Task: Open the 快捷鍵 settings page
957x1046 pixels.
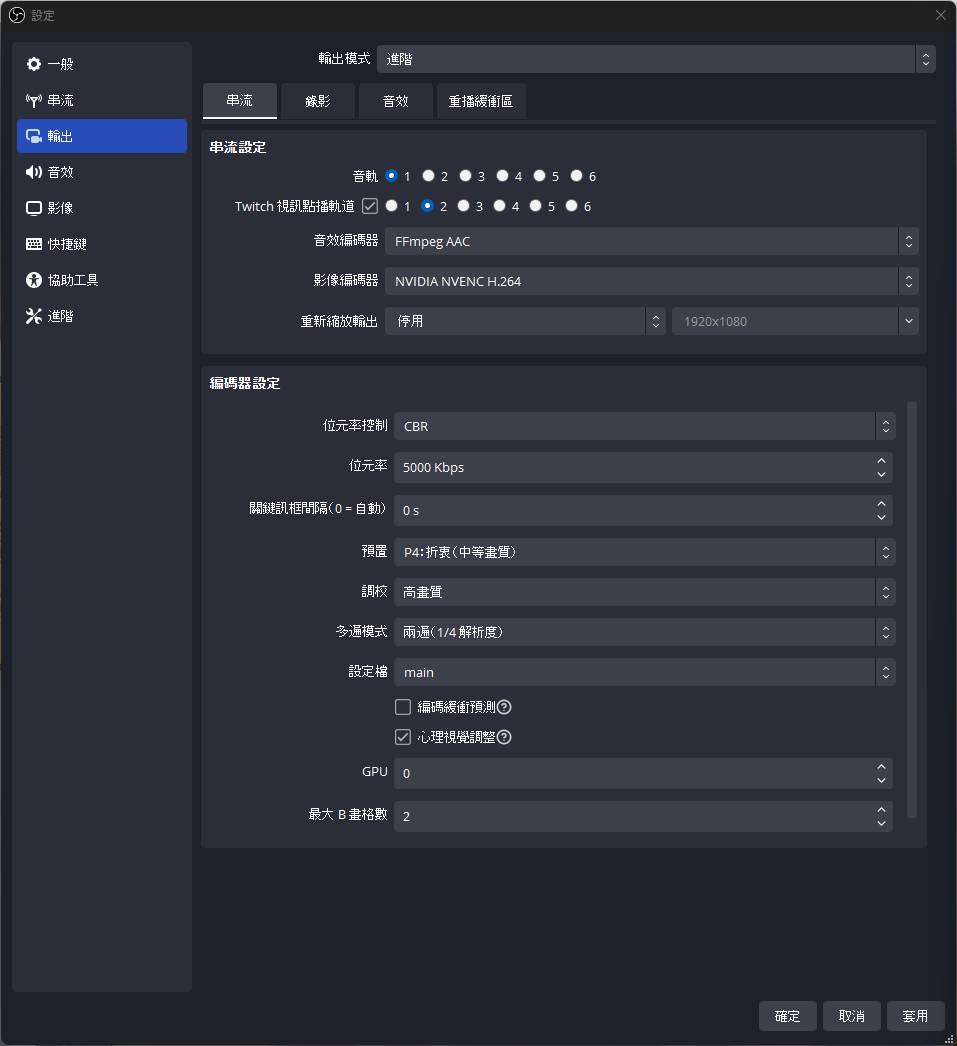Action: 62,243
